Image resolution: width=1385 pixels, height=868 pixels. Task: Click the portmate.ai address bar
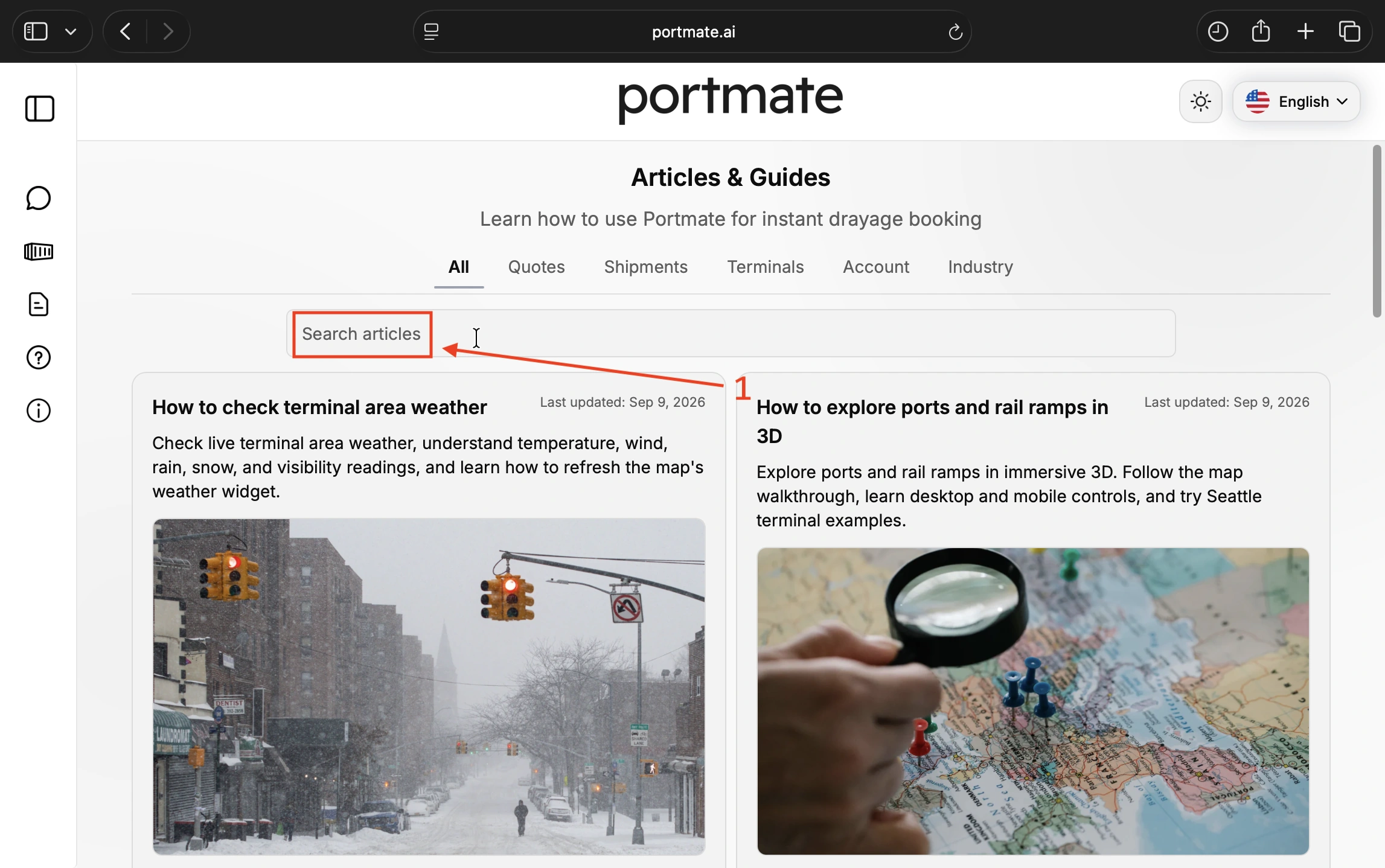point(692,31)
